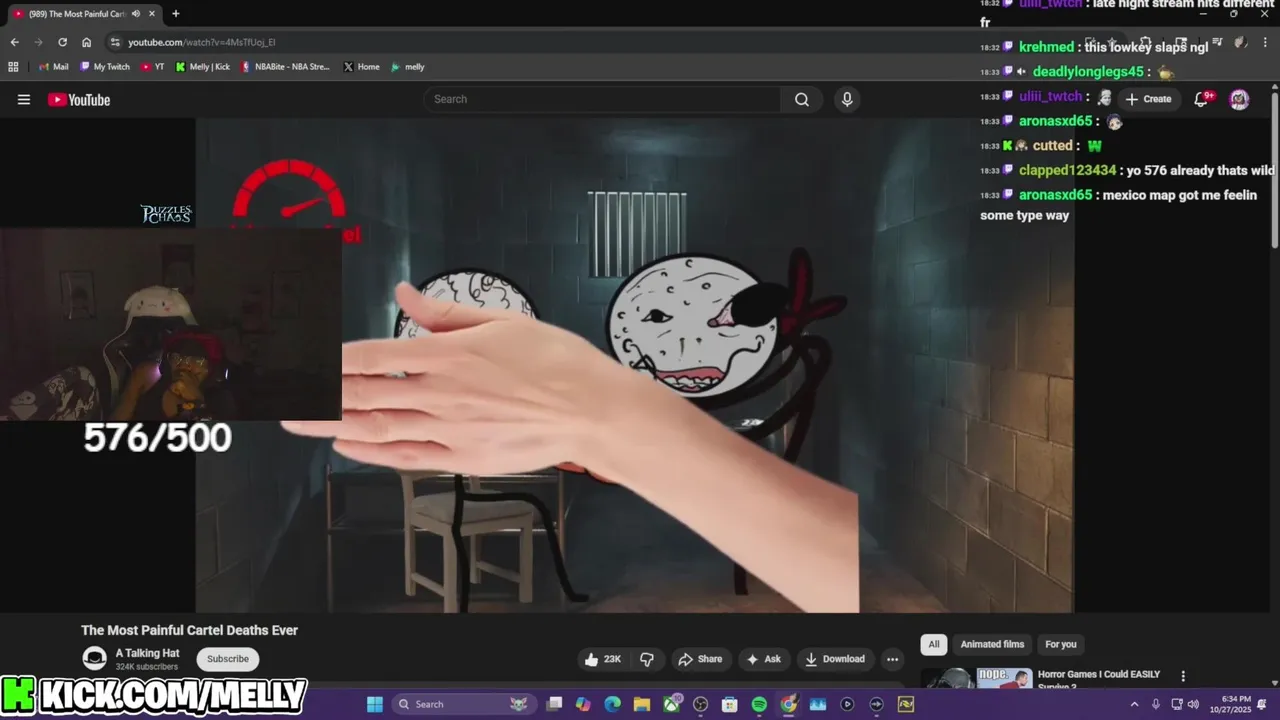Open the Windows Start menu
The width and height of the screenshot is (1280, 720).
(x=375, y=704)
